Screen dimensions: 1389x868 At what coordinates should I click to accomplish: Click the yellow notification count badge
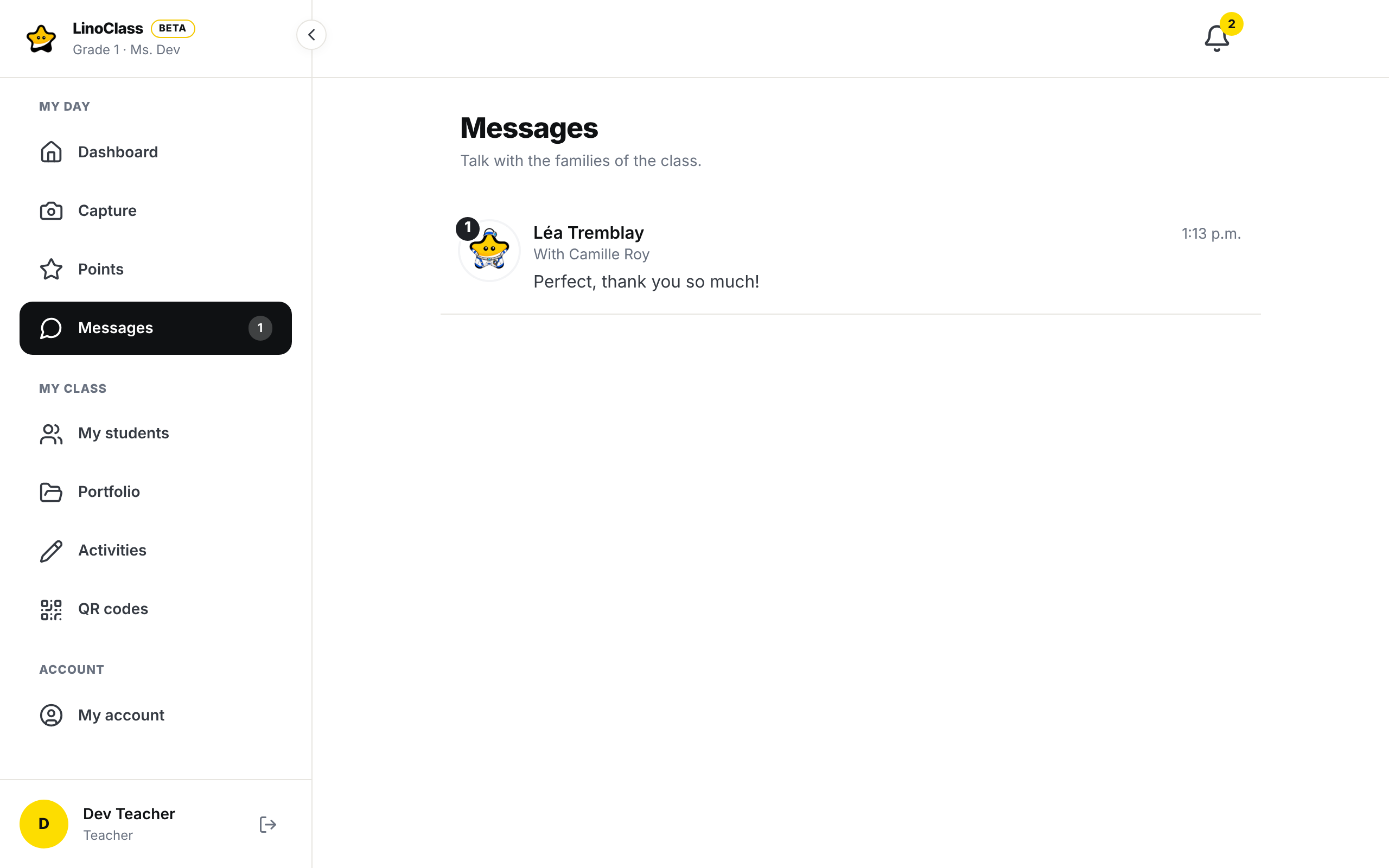pos(1231,24)
